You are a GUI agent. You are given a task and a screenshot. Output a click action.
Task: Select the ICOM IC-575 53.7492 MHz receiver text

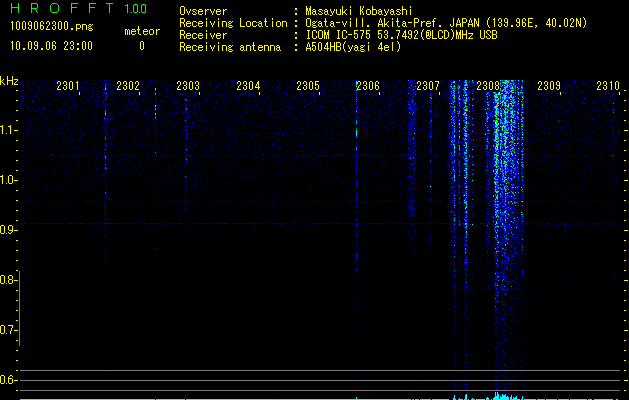pos(402,35)
